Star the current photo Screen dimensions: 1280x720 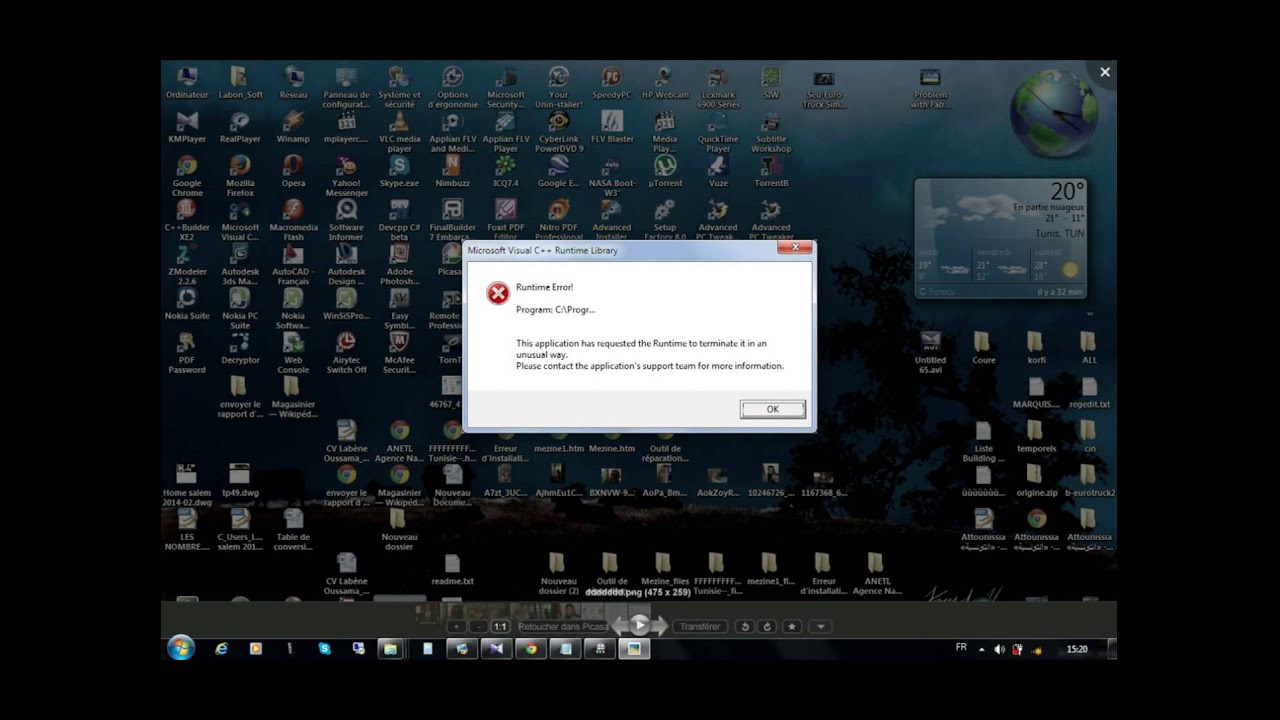(x=792, y=627)
